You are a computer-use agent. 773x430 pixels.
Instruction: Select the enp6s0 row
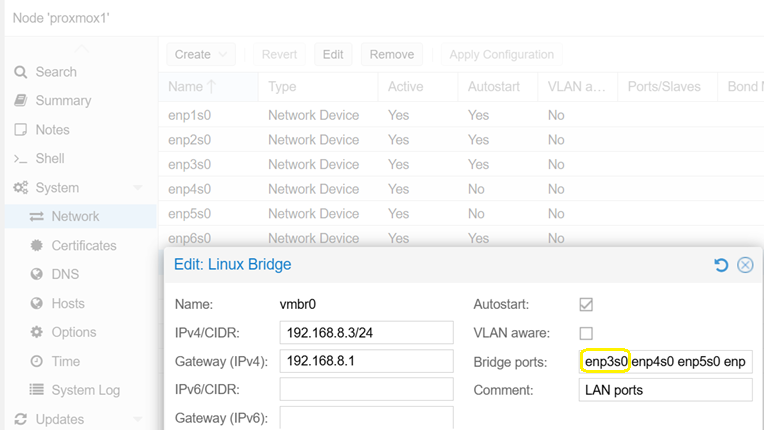tap(461, 237)
